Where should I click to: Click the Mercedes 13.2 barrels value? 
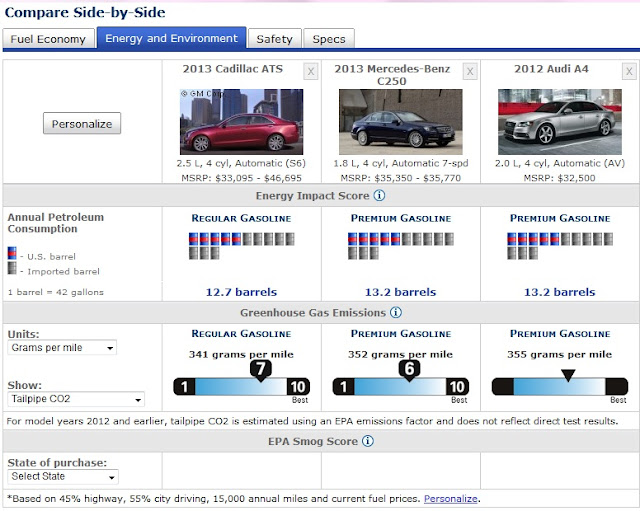tap(400, 292)
